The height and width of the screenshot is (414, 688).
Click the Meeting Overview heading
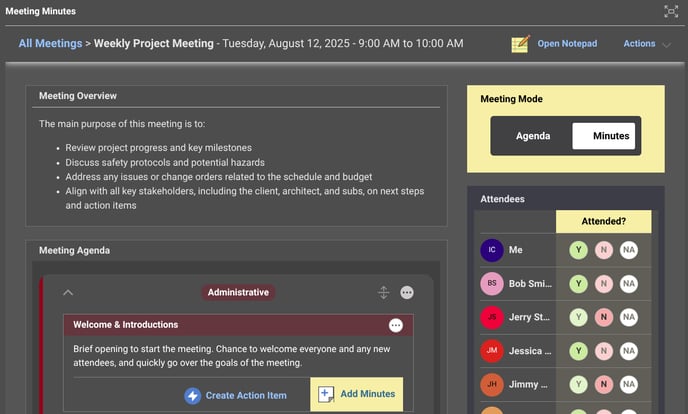(x=78, y=96)
